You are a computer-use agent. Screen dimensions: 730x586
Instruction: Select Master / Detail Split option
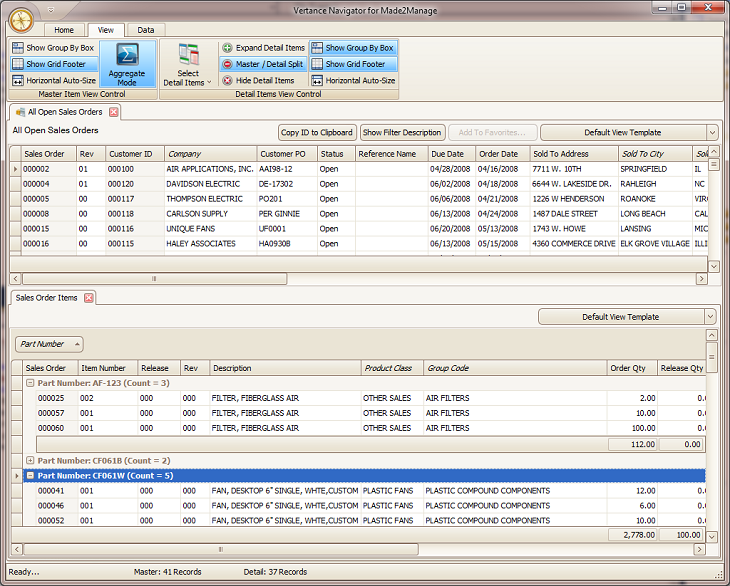264,64
